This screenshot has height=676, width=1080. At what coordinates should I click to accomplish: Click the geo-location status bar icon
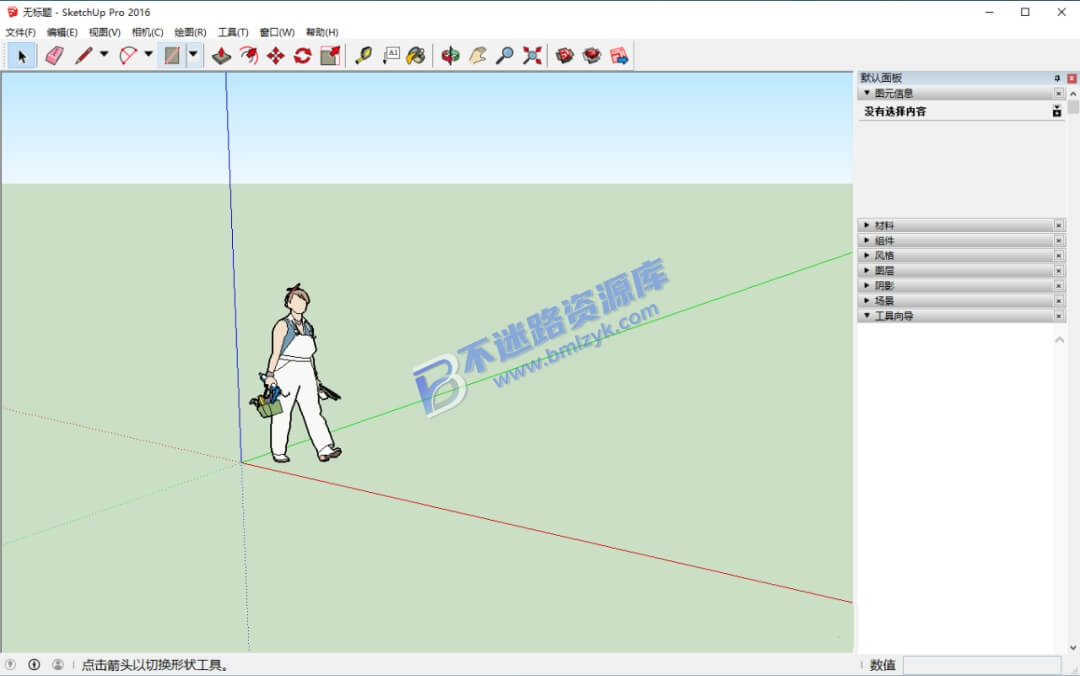pyautogui.click(x=10, y=664)
